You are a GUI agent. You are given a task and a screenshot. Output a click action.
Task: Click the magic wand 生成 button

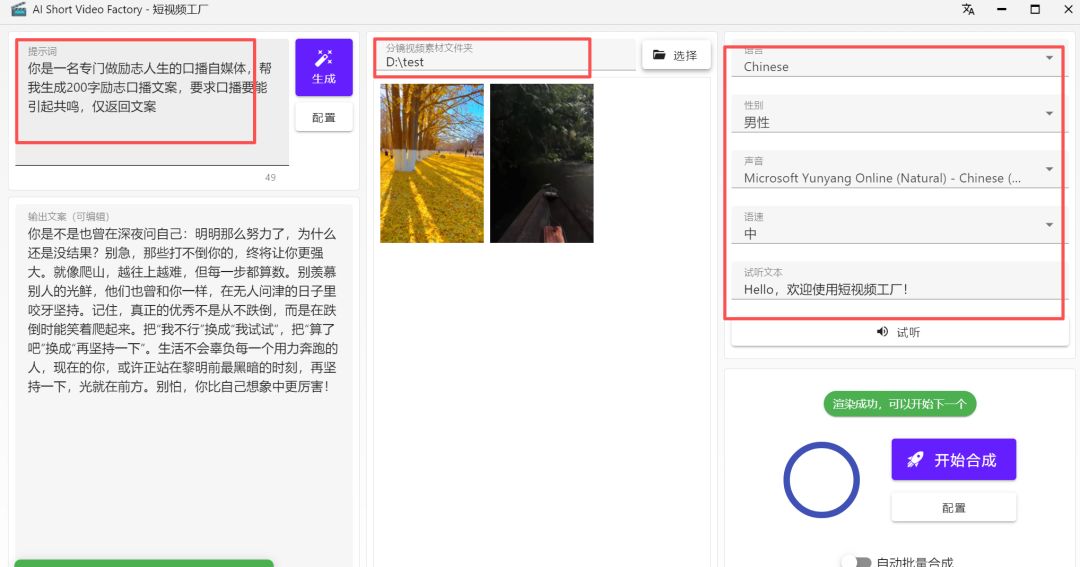324,67
